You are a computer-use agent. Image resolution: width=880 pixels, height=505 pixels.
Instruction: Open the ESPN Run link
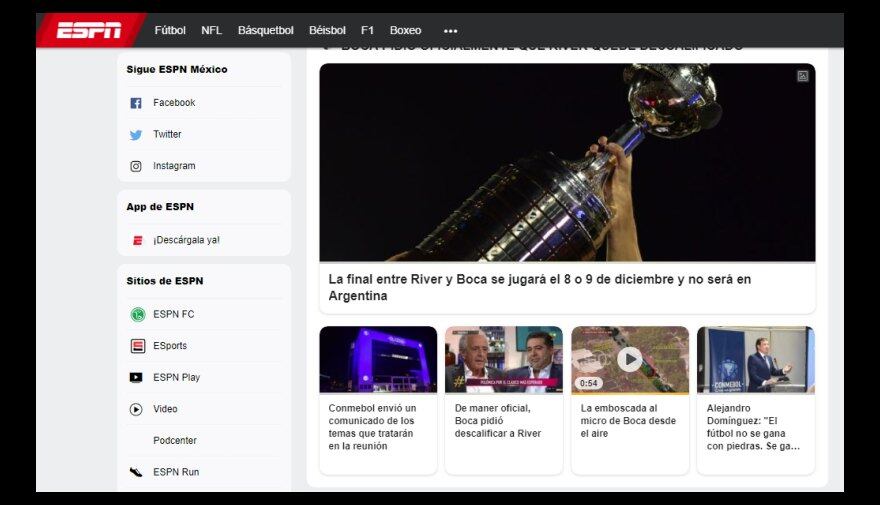(x=176, y=472)
